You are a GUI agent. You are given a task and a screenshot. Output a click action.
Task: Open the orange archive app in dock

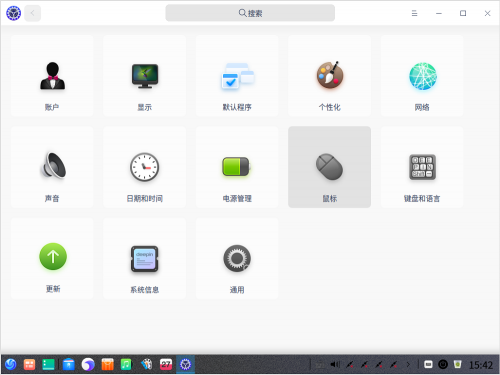[x=107, y=364]
